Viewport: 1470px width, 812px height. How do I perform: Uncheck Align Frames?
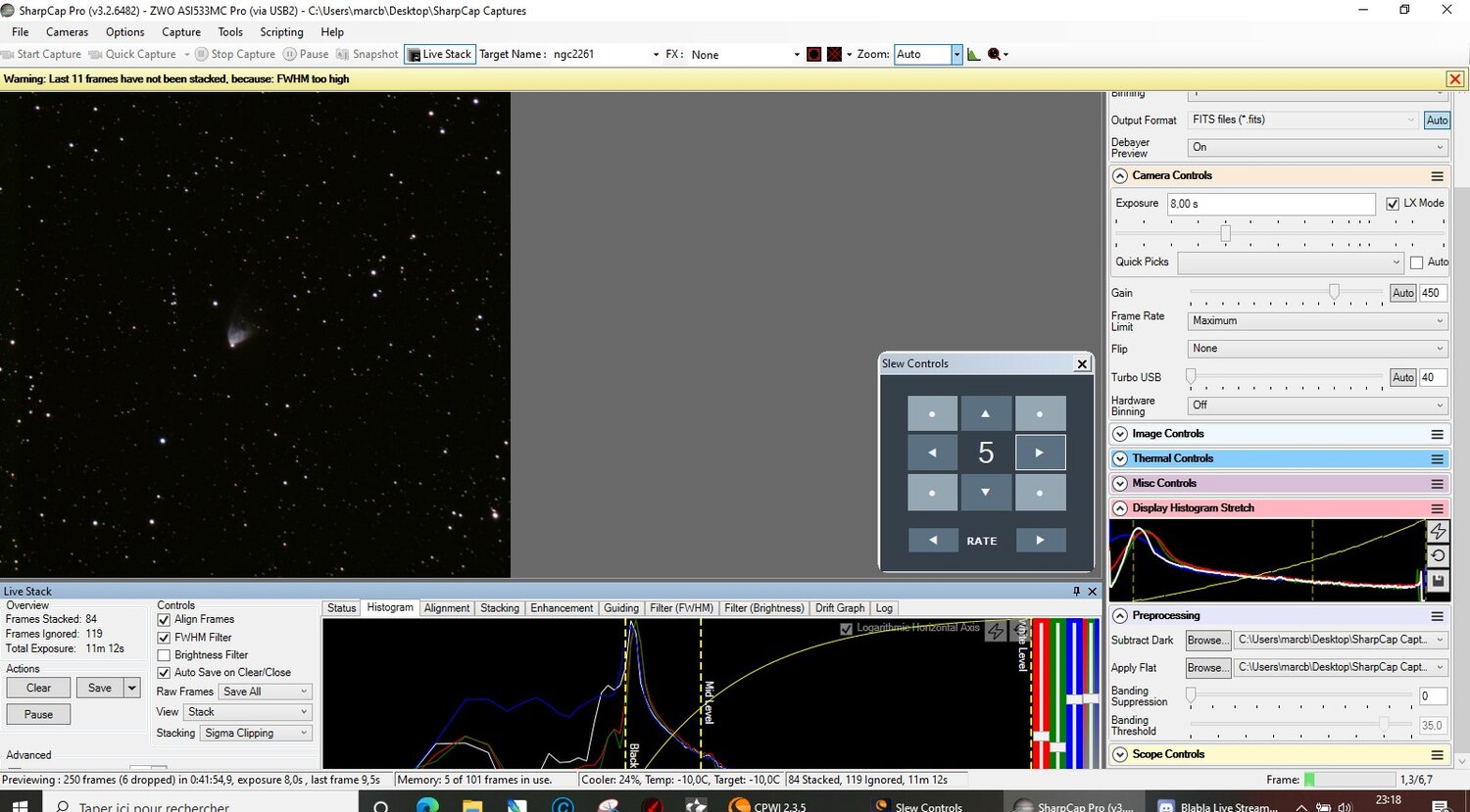[164, 620]
